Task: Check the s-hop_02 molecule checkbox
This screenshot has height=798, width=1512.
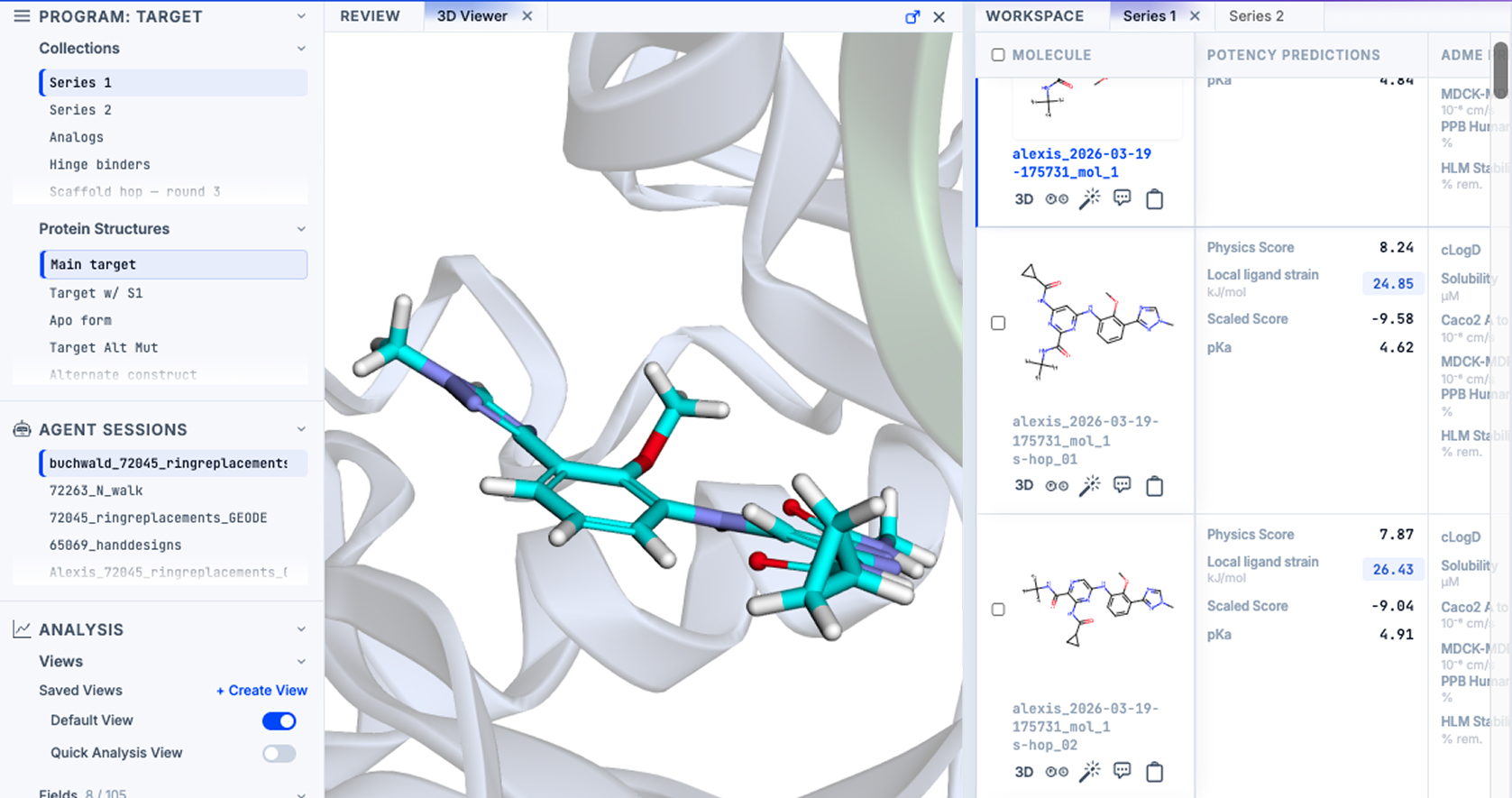Action: coord(998,610)
